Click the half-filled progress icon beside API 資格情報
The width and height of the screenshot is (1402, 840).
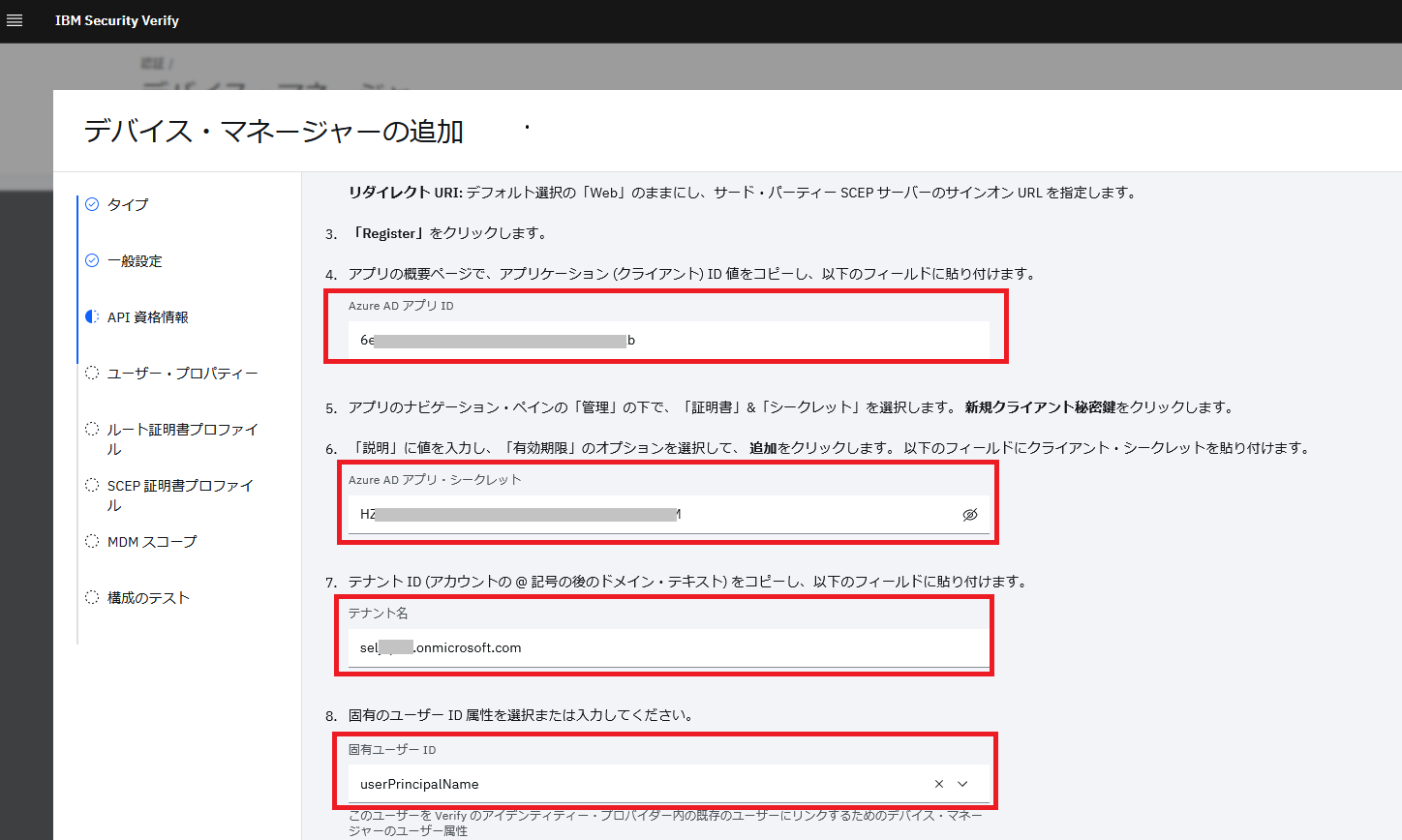[92, 316]
